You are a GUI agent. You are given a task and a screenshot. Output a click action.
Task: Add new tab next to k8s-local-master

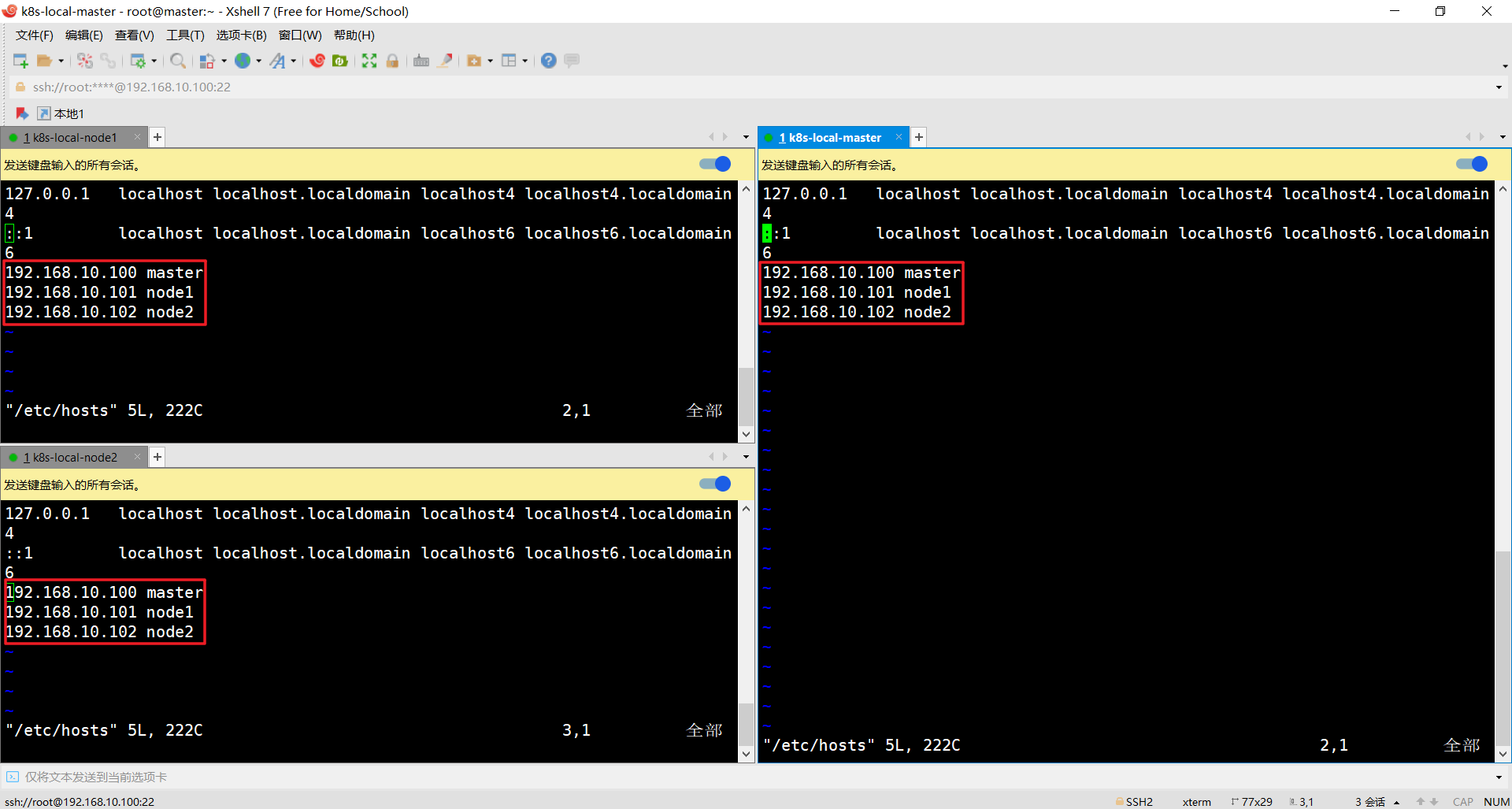919,137
